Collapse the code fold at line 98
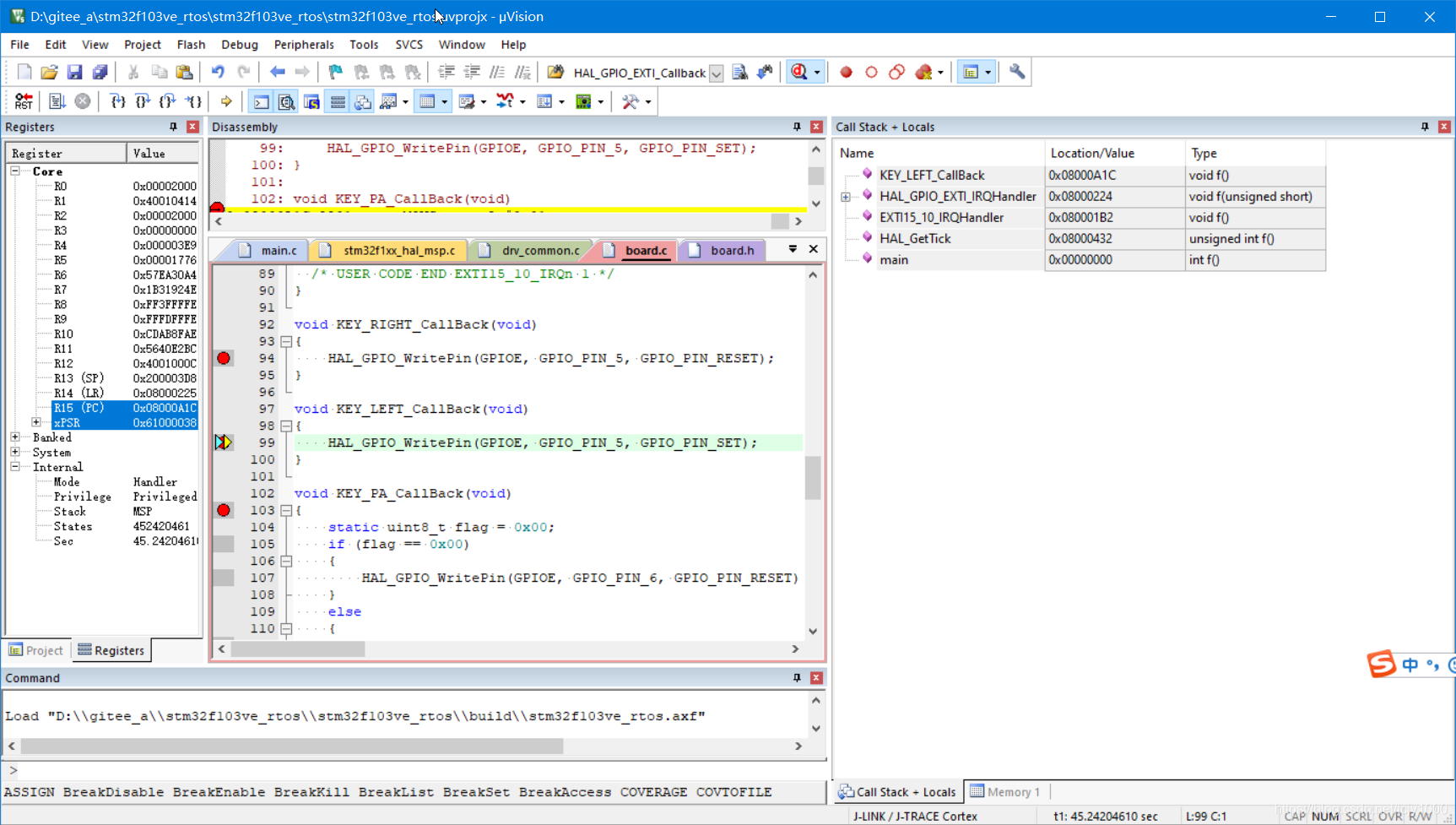The height and width of the screenshot is (825, 1456). (286, 426)
